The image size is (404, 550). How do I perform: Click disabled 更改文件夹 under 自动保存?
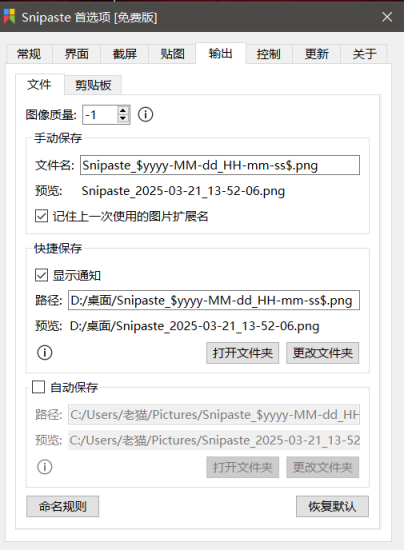pyautogui.click(x=322, y=467)
